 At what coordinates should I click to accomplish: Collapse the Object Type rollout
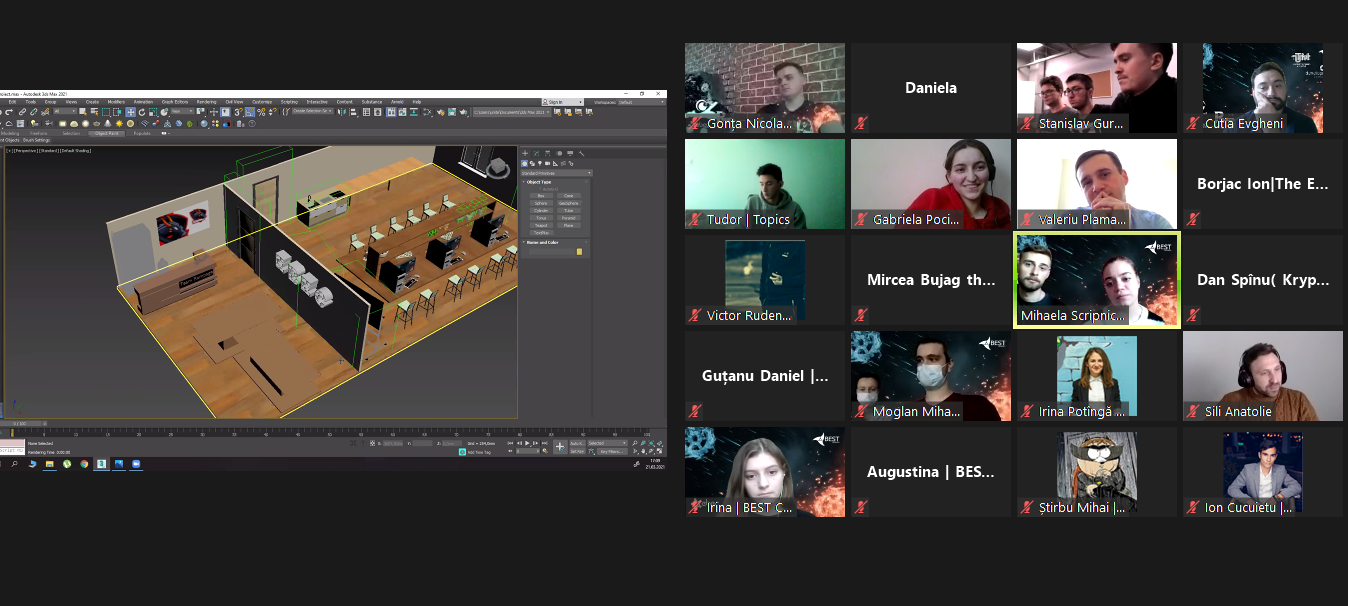click(538, 182)
